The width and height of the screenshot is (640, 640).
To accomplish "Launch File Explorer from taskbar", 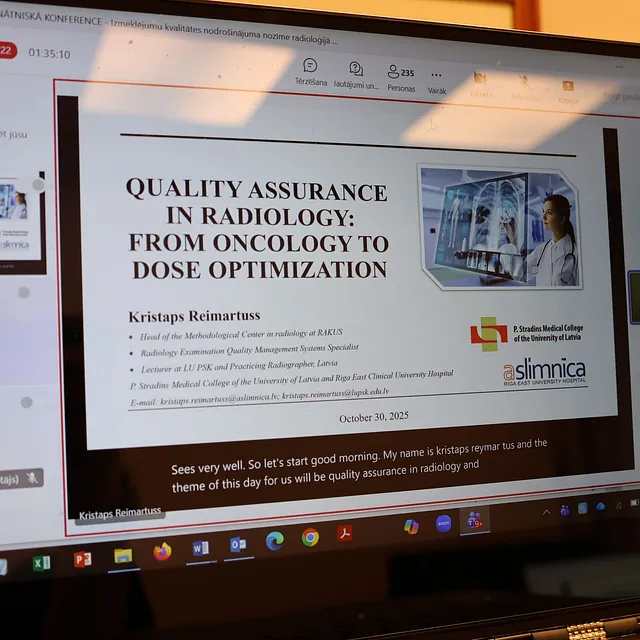I will (x=123, y=556).
